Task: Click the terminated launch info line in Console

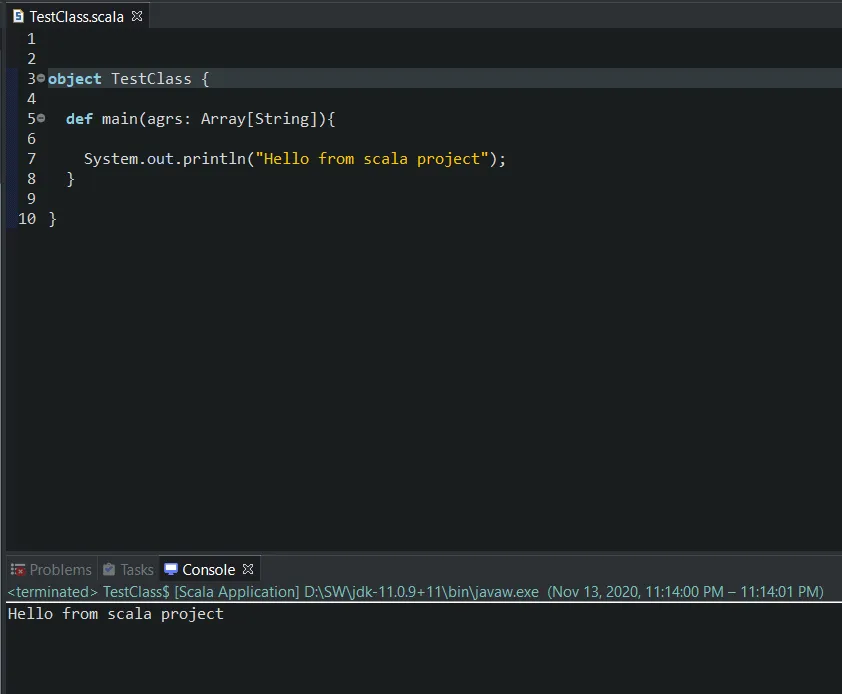Action: [416, 592]
